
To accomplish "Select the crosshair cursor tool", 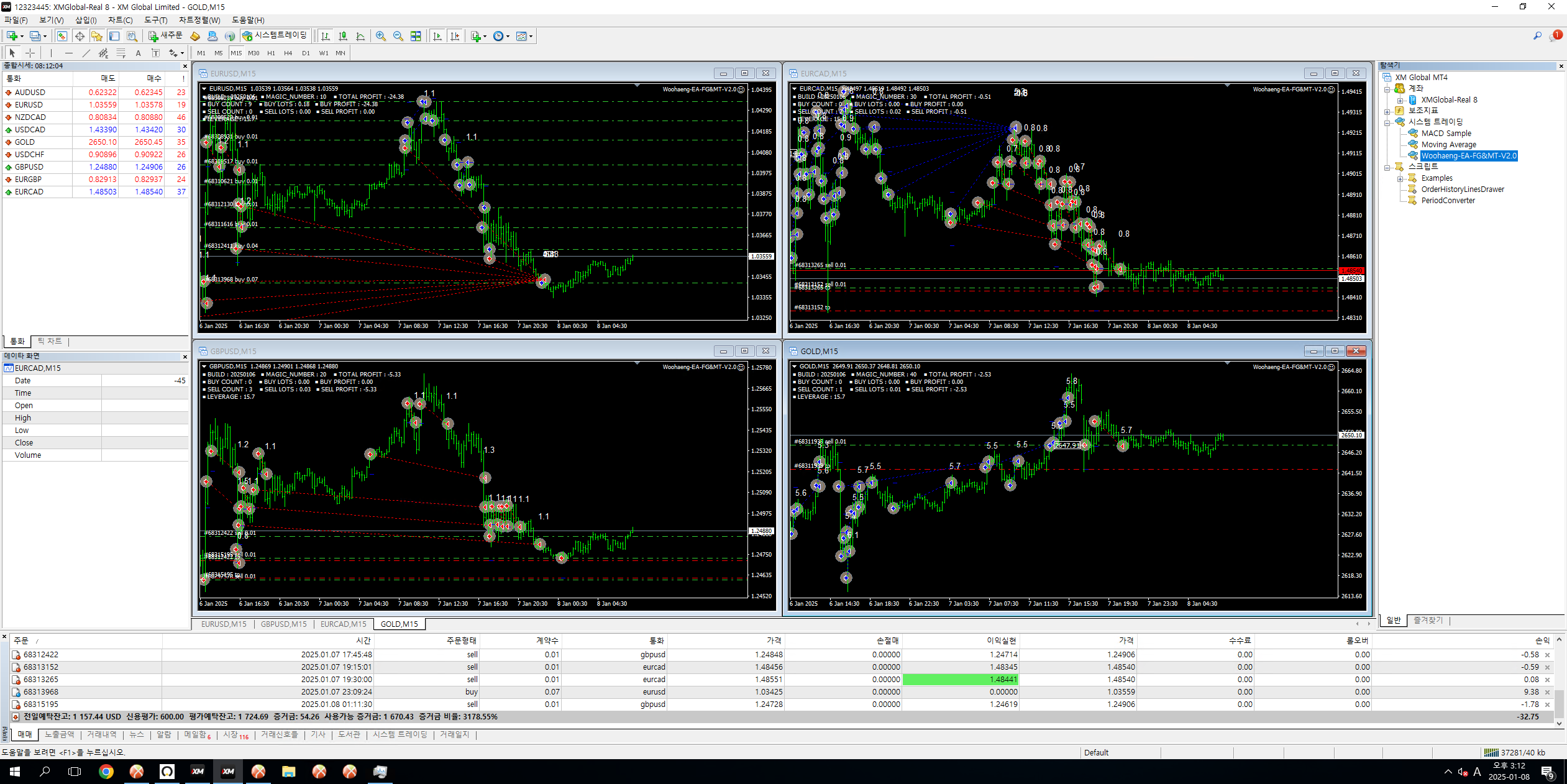I will [30, 53].
